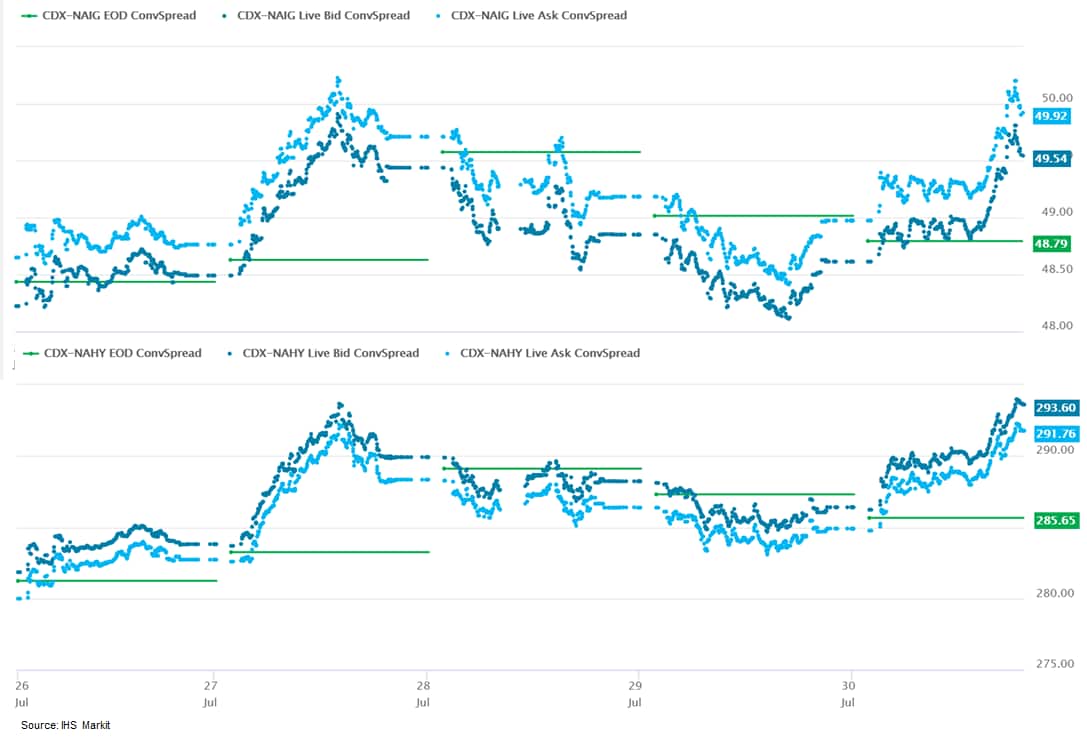Select the 291.76 light blue value tag

point(1055,434)
